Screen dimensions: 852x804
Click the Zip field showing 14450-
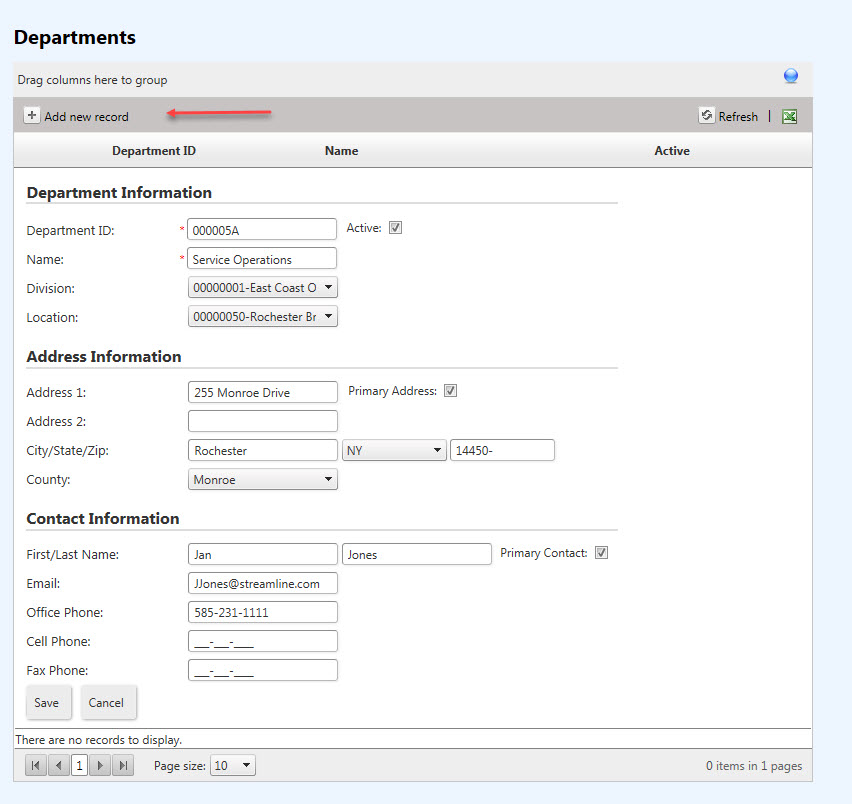pyautogui.click(x=502, y=450)
